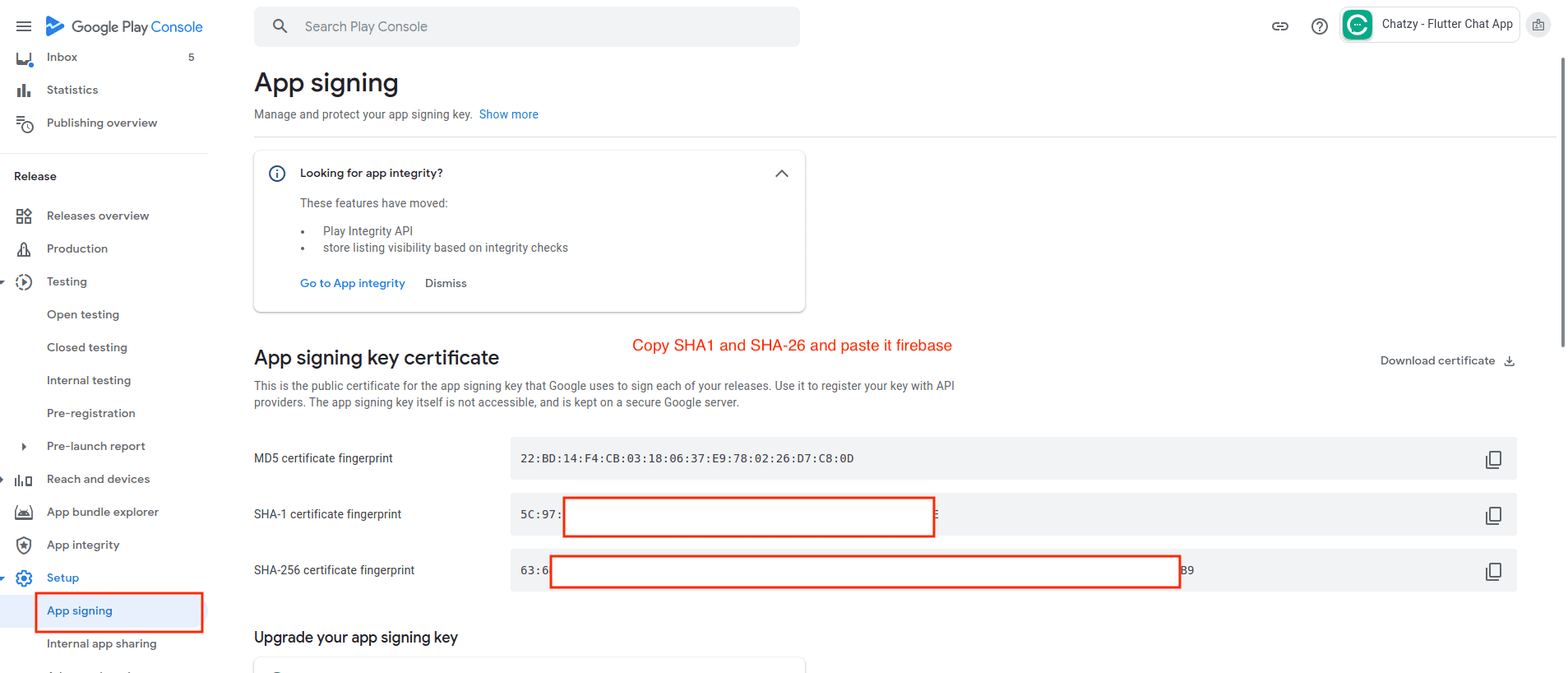Open the Chatzy - Flutter Chat App selector
This screenshot has height=673, width=1568.
pos(1429,25)
